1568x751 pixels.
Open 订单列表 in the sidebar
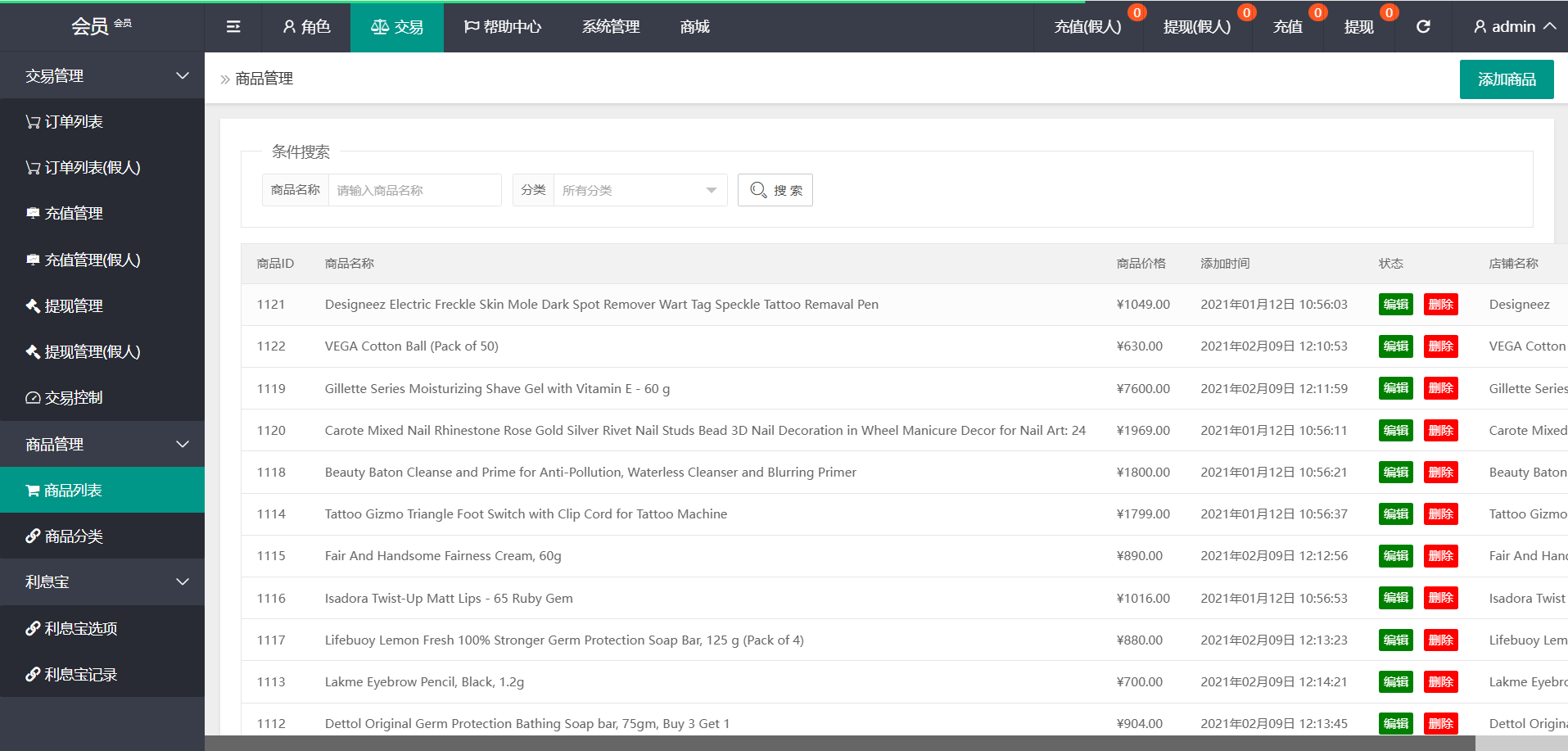point(74,122)
